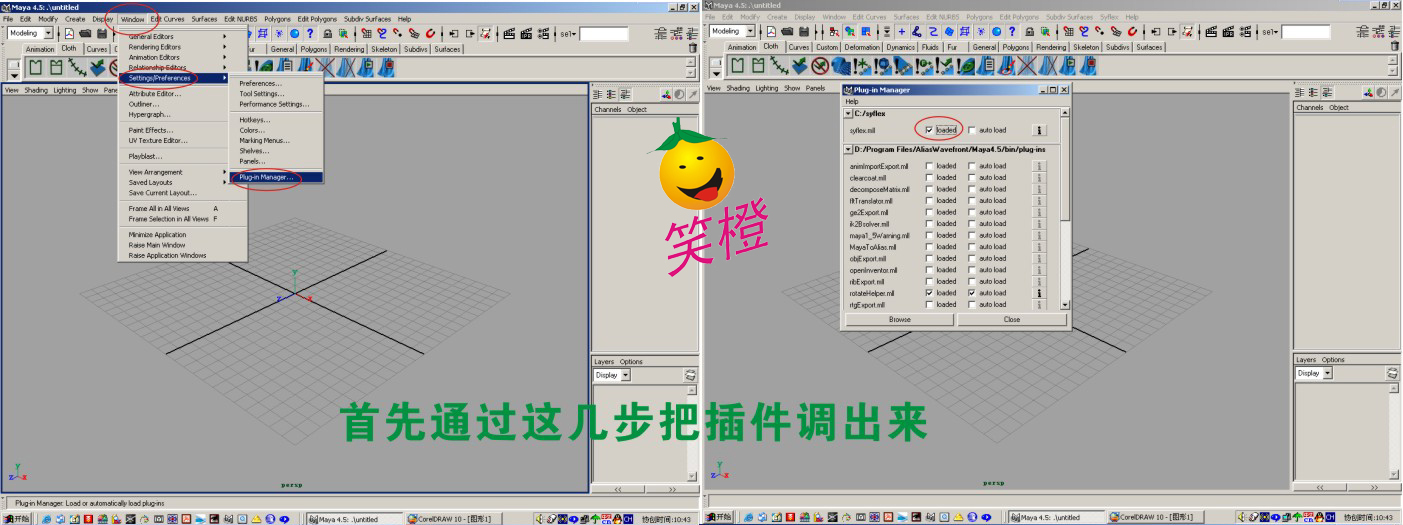Click Save Current Layout in Window menu
1403x525 pixels.
(163, 193)
